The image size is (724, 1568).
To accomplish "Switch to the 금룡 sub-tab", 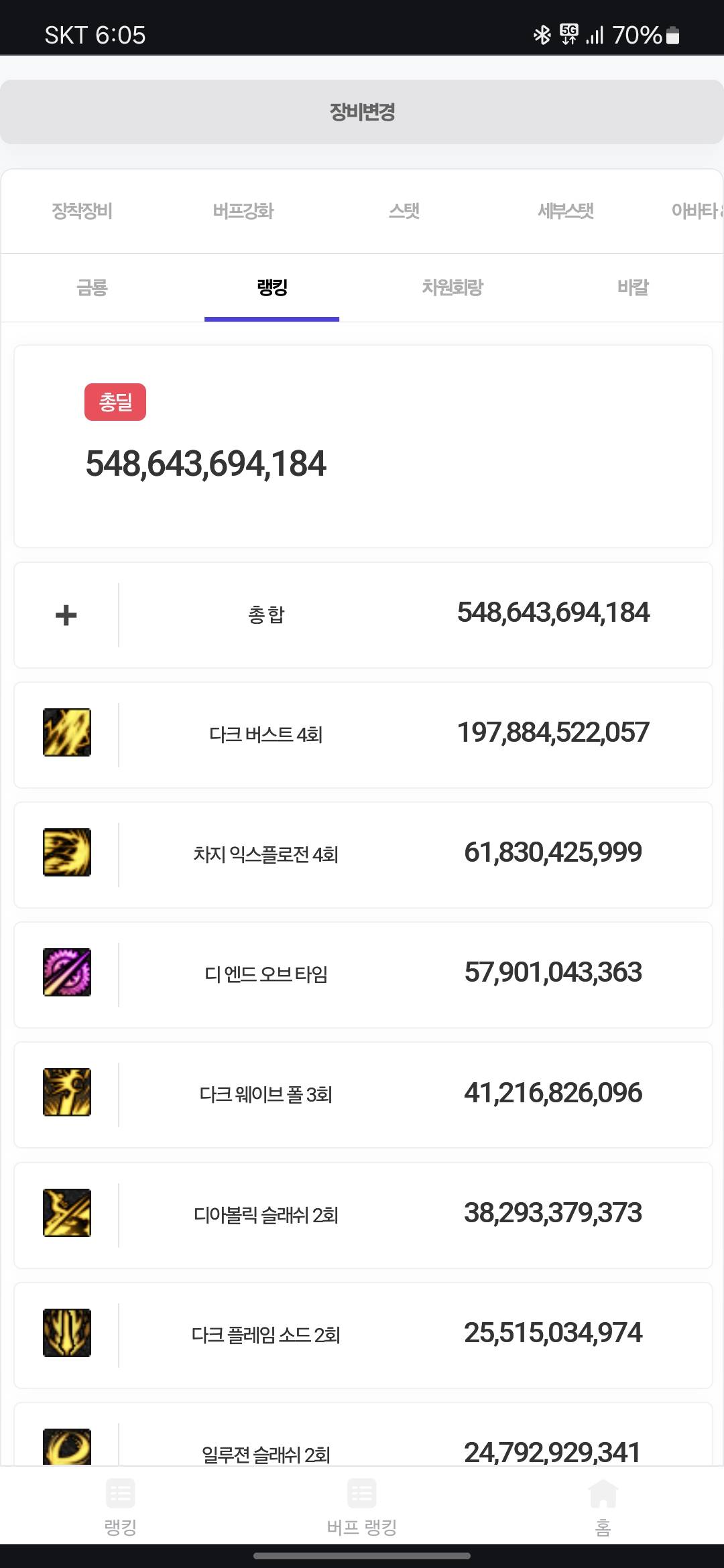I will pos(92,288).
